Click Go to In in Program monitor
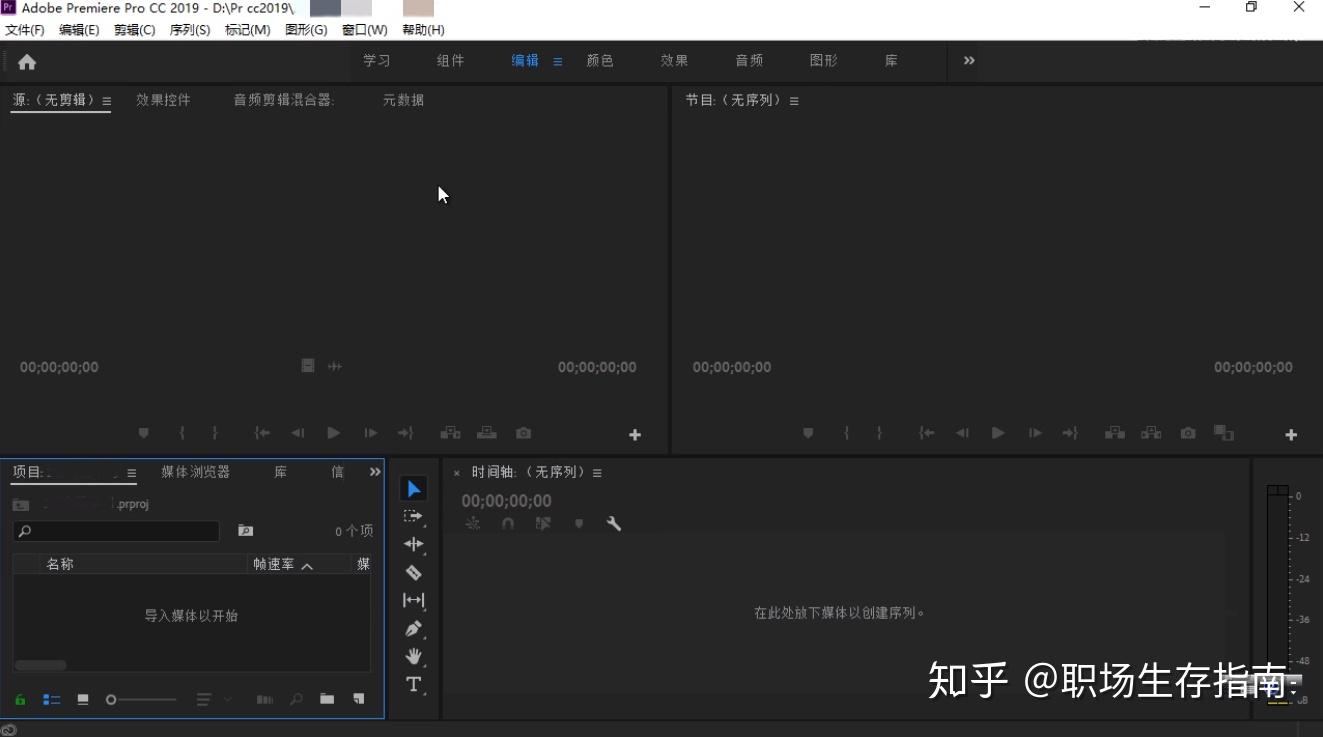Viewport: 1323px width, 737px height. click(x=927, y=433)
